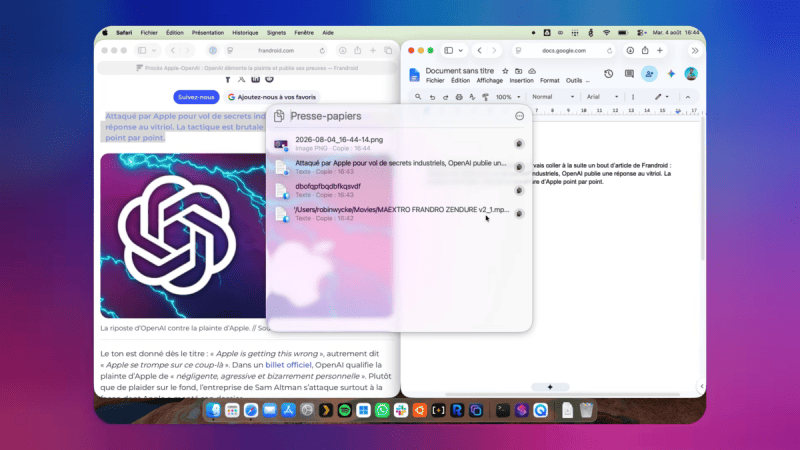Open the Format menu in Google Docs
The width and height of the screenshot is (800, 450).
549,81
